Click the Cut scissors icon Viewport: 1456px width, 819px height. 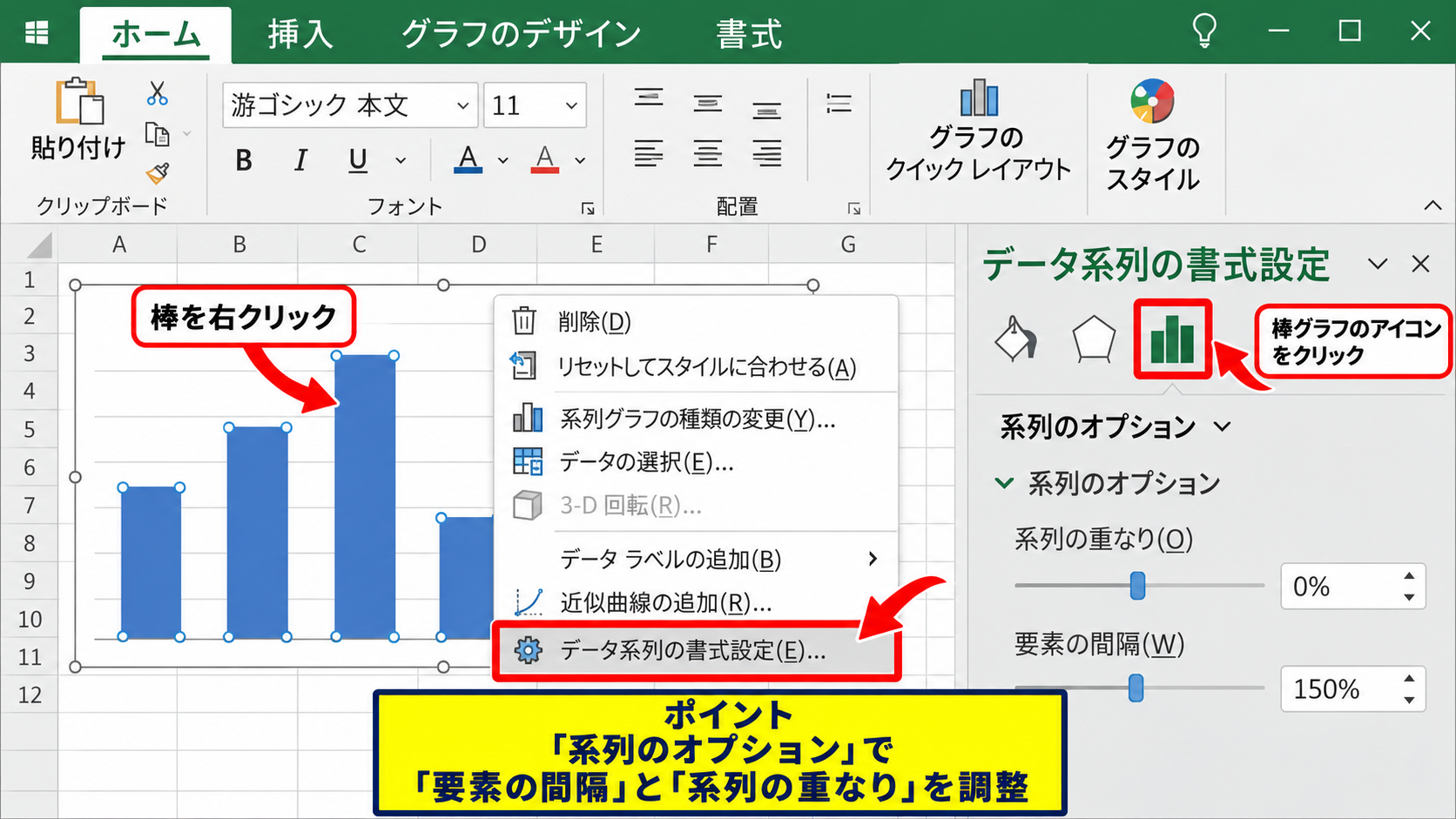click(x=157, y=93)
